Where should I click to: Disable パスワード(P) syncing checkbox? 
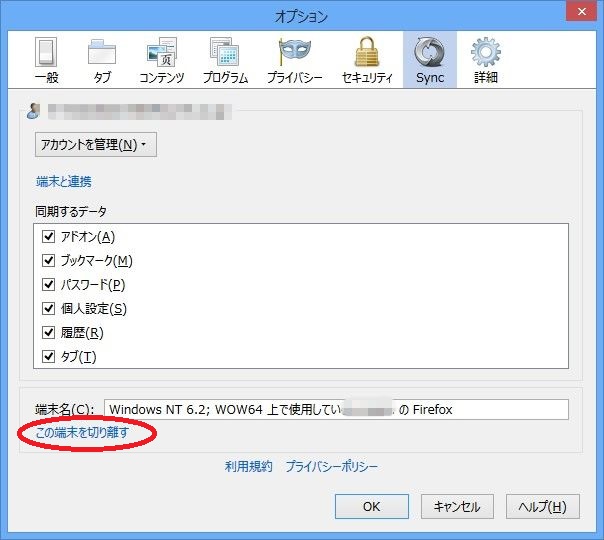[48, 285]
